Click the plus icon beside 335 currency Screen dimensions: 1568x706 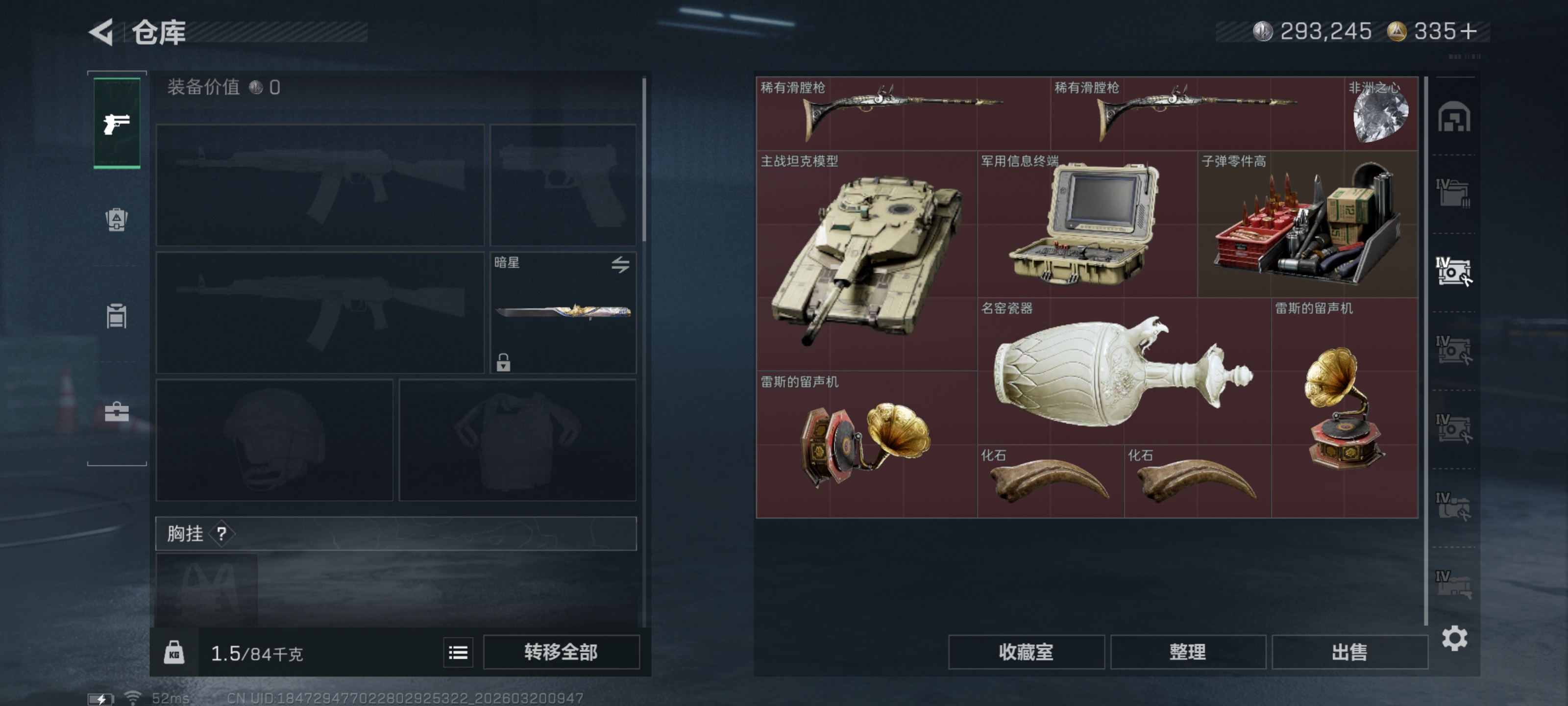(x=1468, y=31)
